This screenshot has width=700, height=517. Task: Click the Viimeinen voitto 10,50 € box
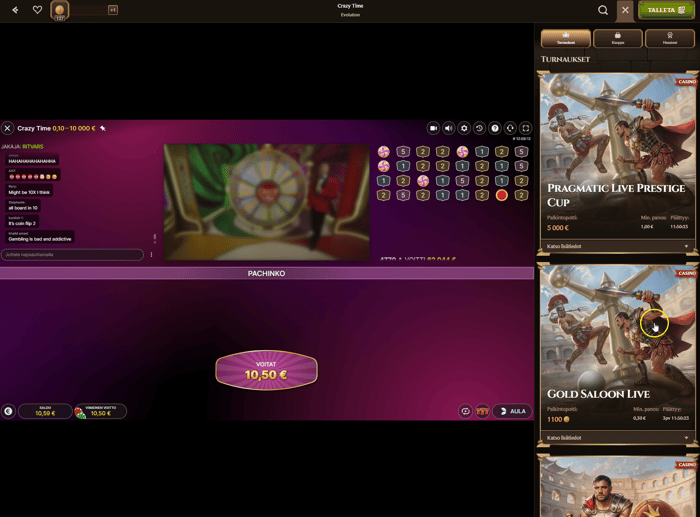[100, 411]
